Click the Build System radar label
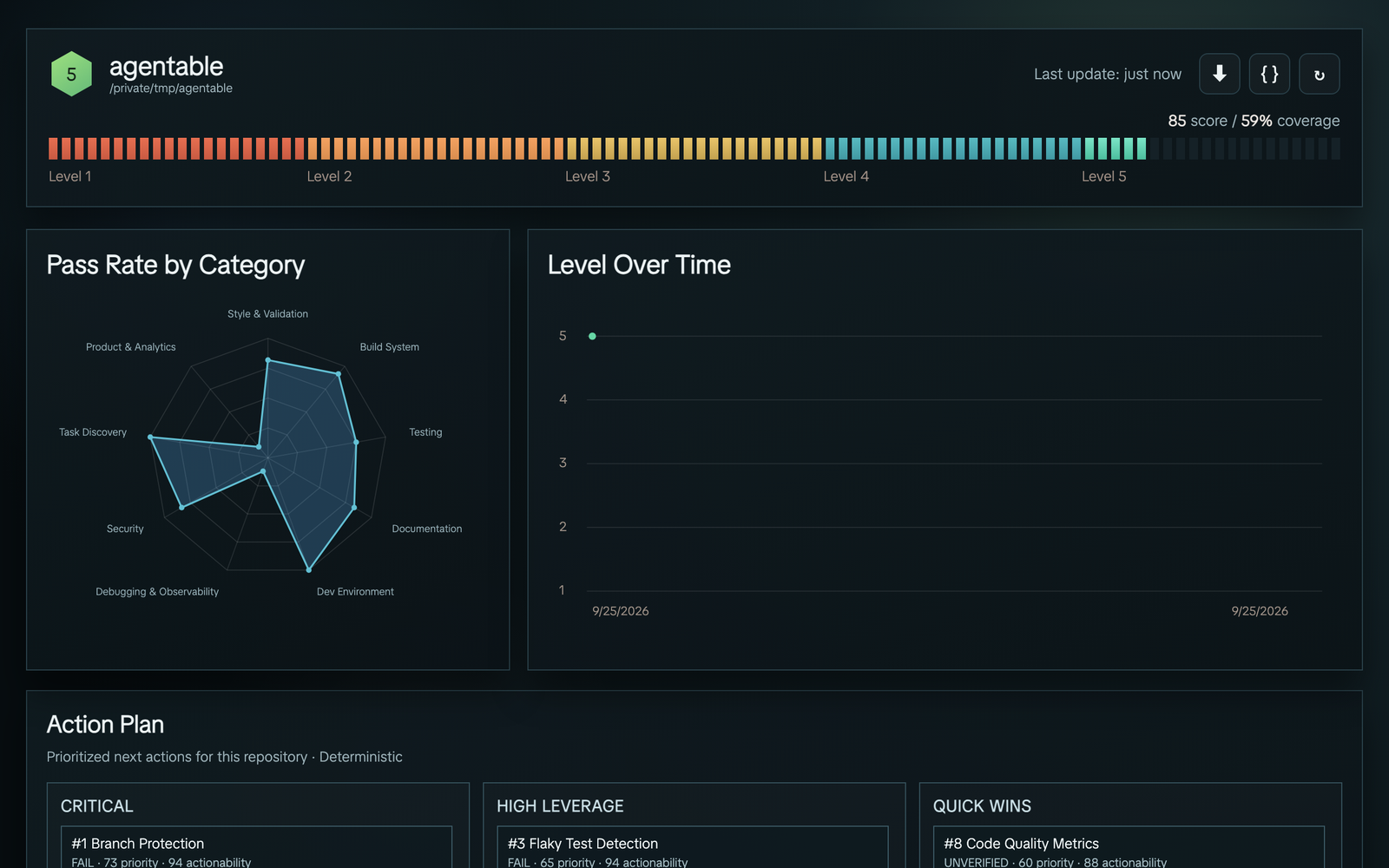 [389, 347]
